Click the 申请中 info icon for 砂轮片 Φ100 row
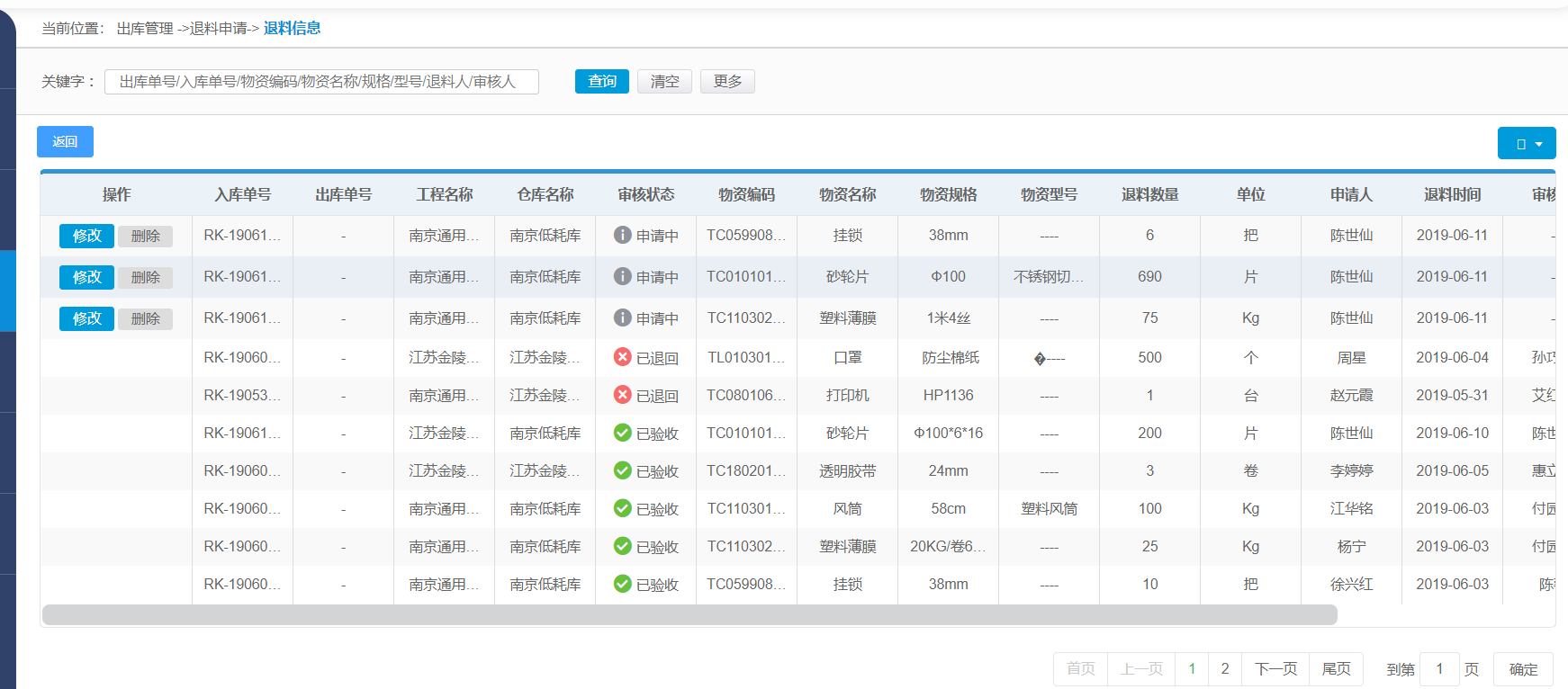This screenshot has height=689, width=1568. click(622, 276)
